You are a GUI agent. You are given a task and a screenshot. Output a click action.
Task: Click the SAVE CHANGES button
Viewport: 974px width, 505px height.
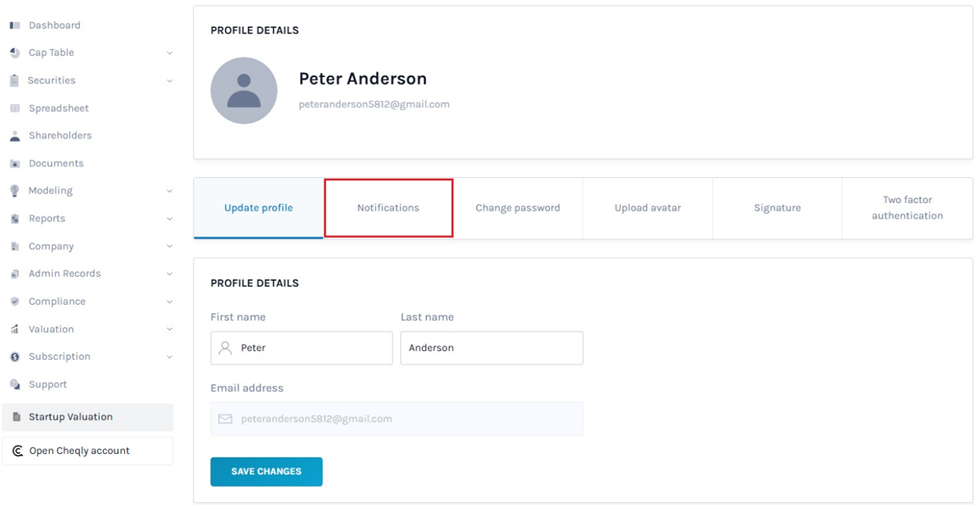click(x=266, y=471)
